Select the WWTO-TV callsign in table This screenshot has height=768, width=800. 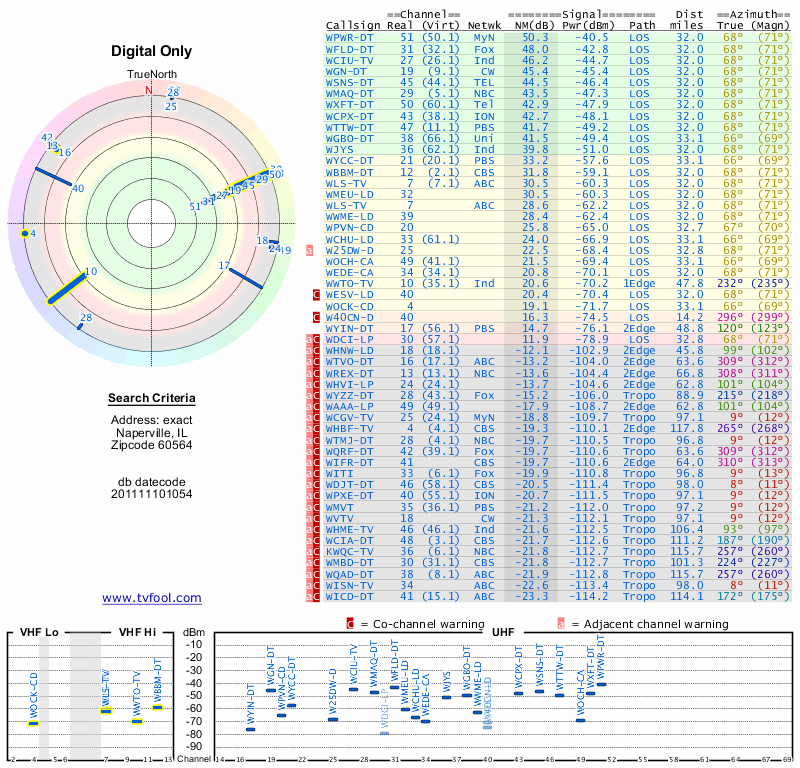[349, 284]
